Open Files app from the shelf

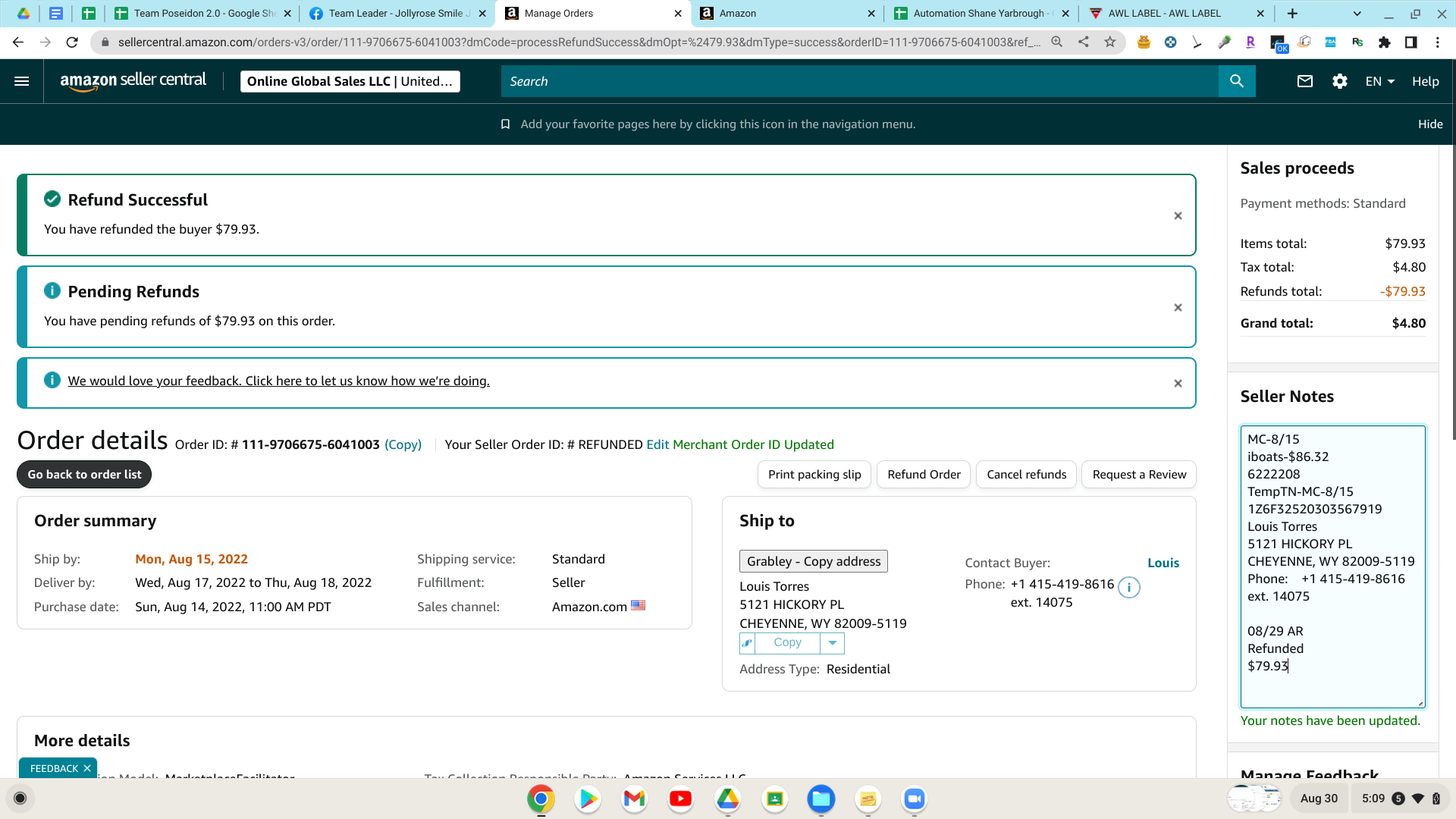point(821,799)
